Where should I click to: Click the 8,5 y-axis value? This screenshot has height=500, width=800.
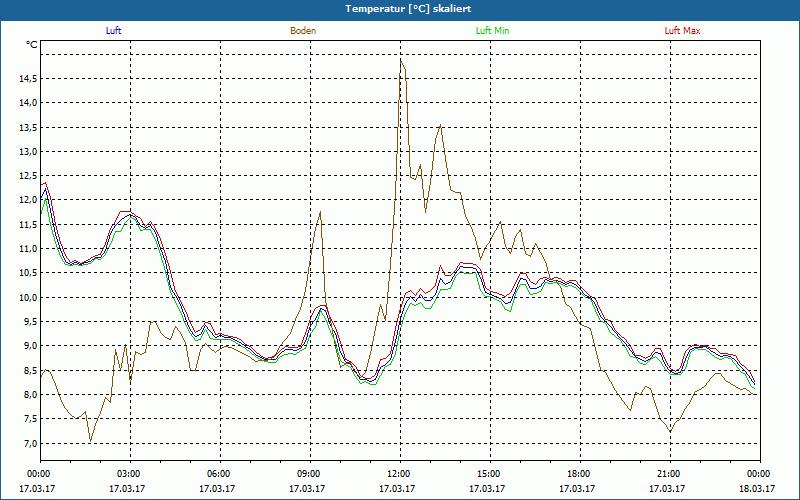(x=31, y=370)
